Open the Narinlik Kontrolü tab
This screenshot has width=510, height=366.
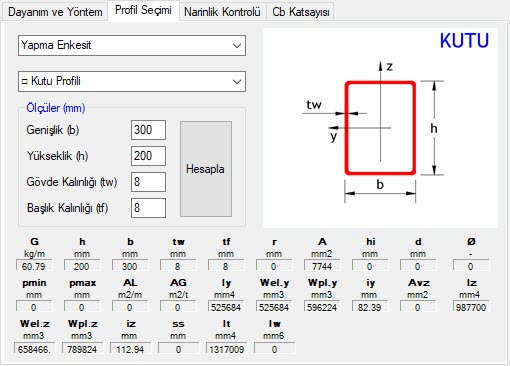pos(222,12)
